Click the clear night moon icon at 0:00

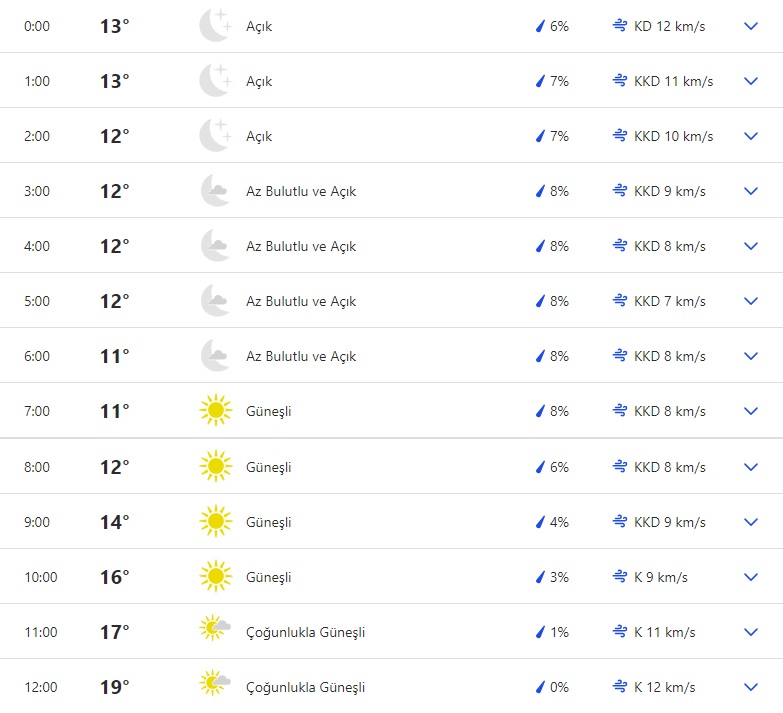215,26
